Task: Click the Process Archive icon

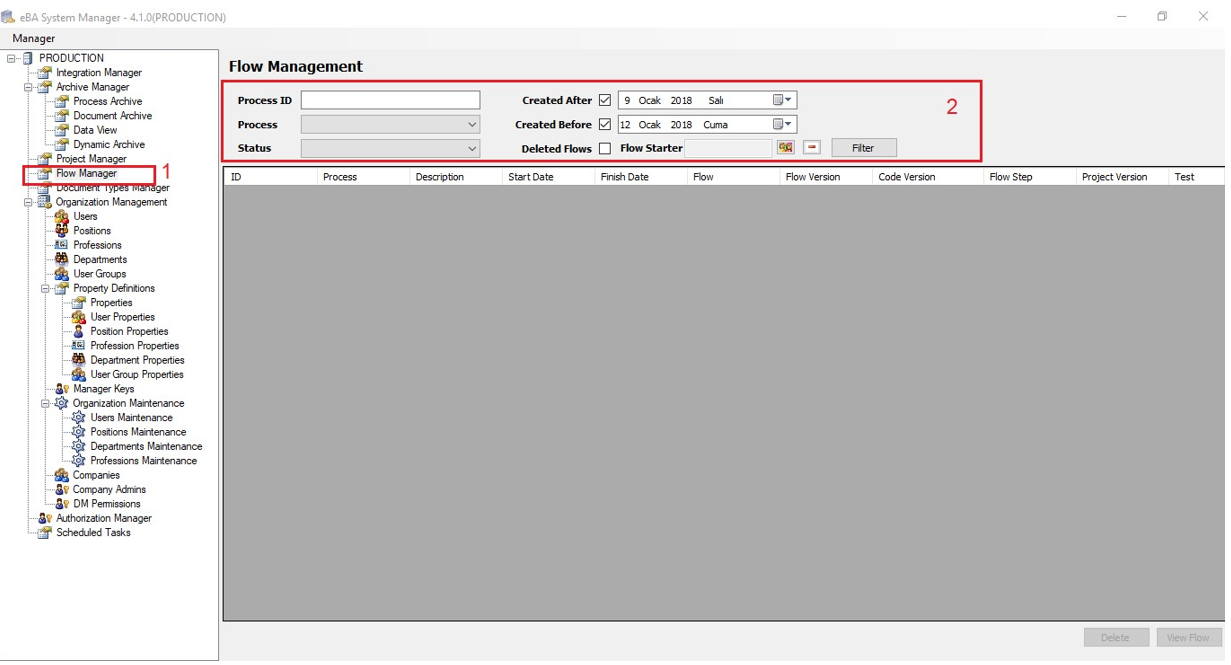Action: (62, 101)
